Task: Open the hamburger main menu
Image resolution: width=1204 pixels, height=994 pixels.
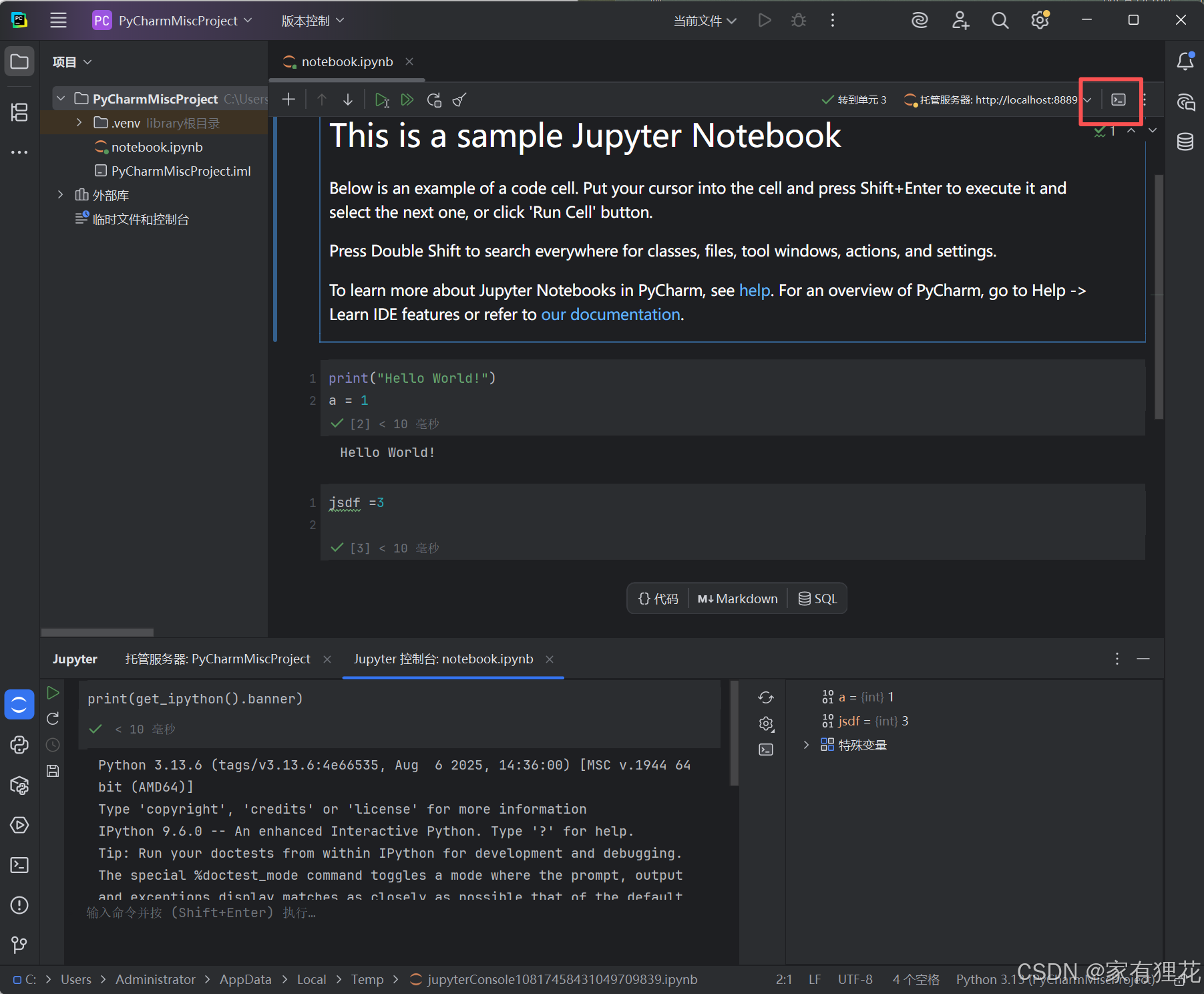Action: coord(59,21)
